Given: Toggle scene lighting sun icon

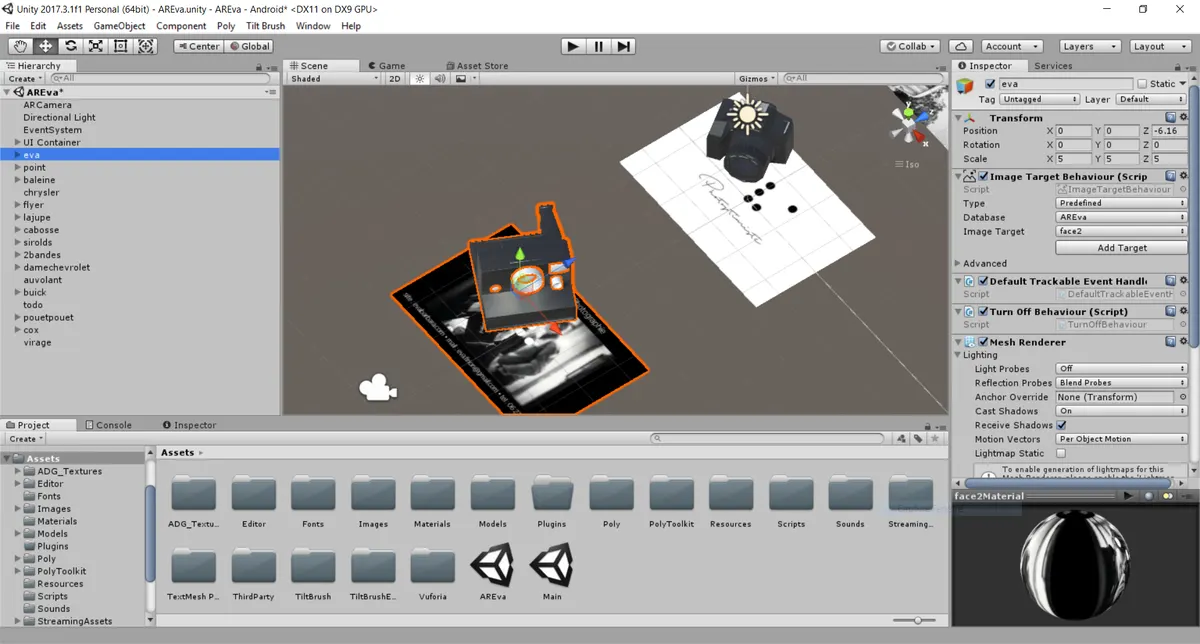Looking at the screenshot, I should 420,78.
